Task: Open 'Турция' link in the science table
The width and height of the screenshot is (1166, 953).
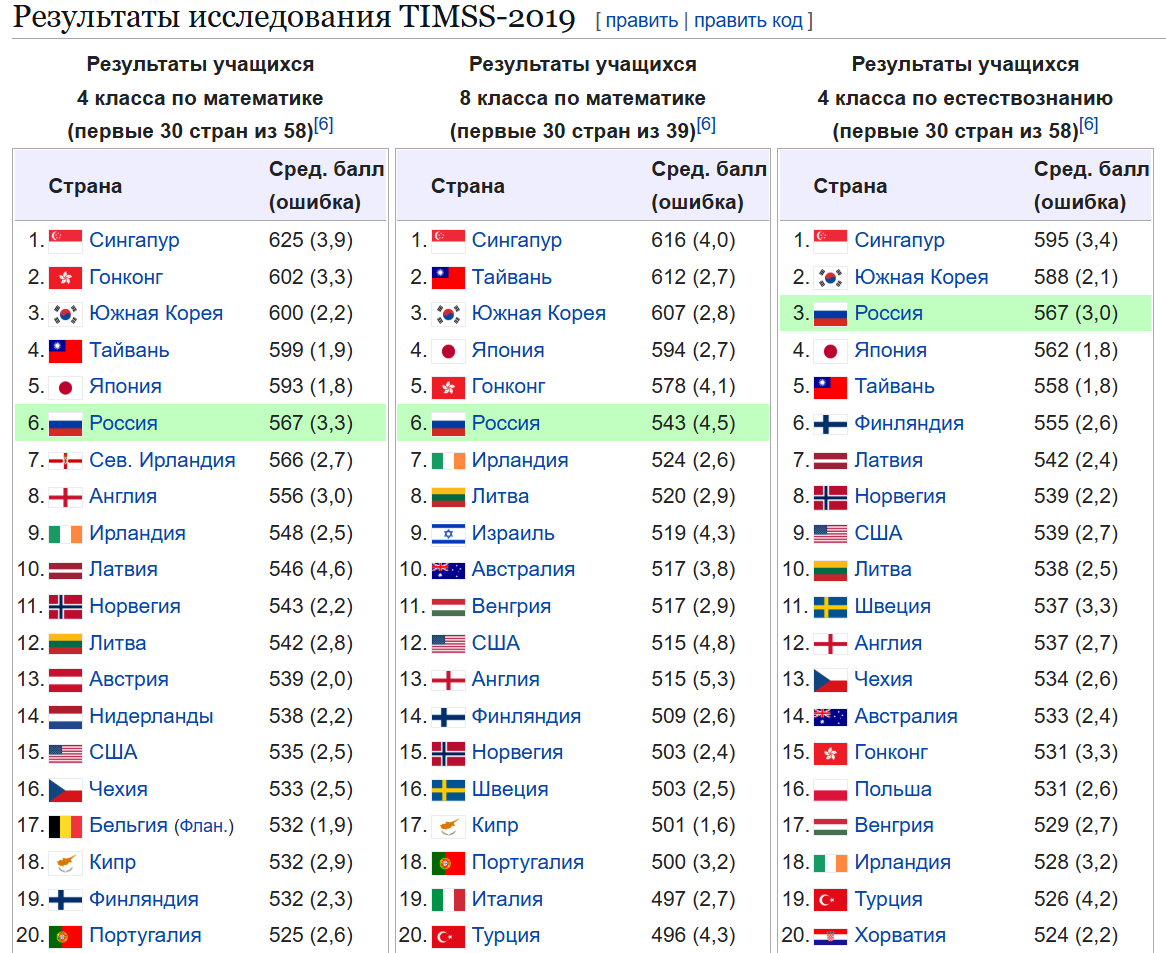Action: pyautogui.click(x=889, y=899)
